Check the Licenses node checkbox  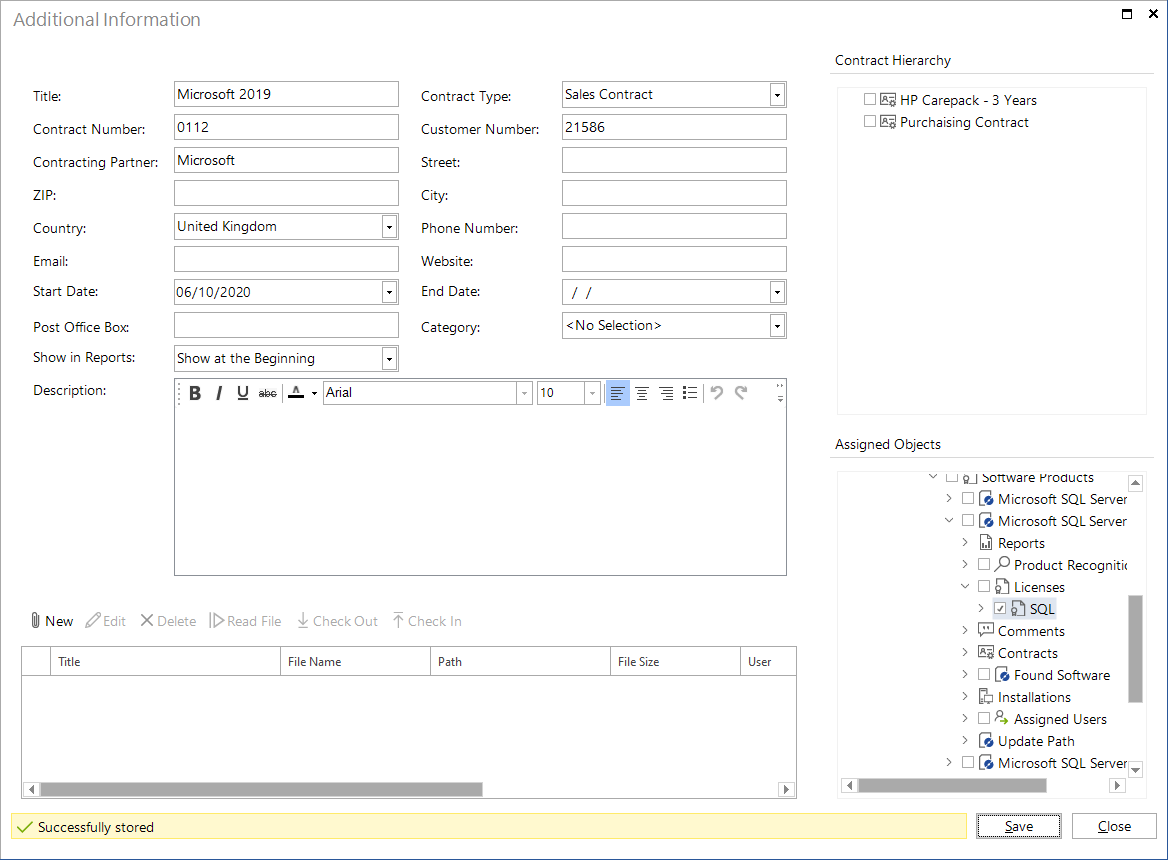(x=984, y=587)
